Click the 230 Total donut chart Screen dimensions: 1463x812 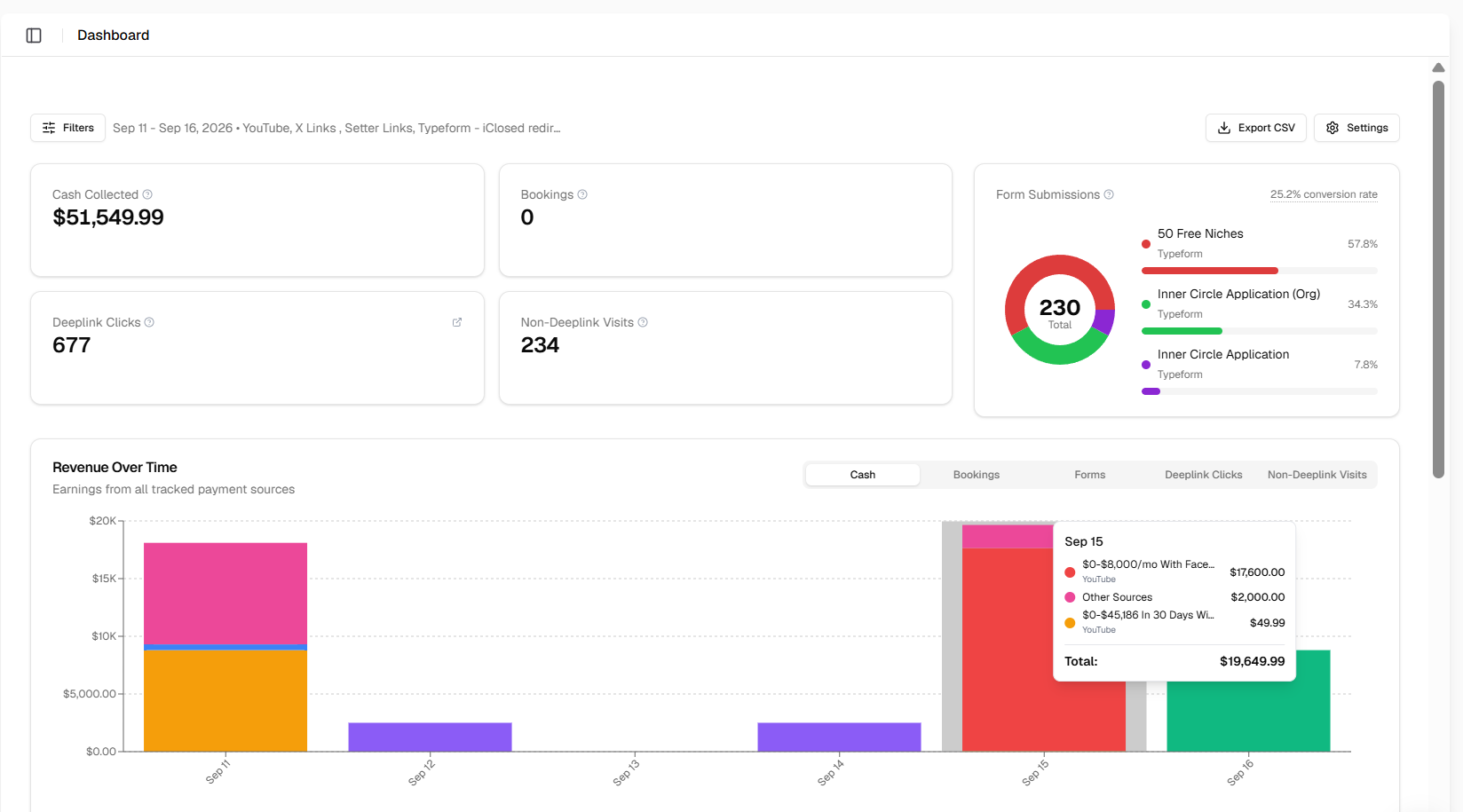click(x=1060, y=310)
